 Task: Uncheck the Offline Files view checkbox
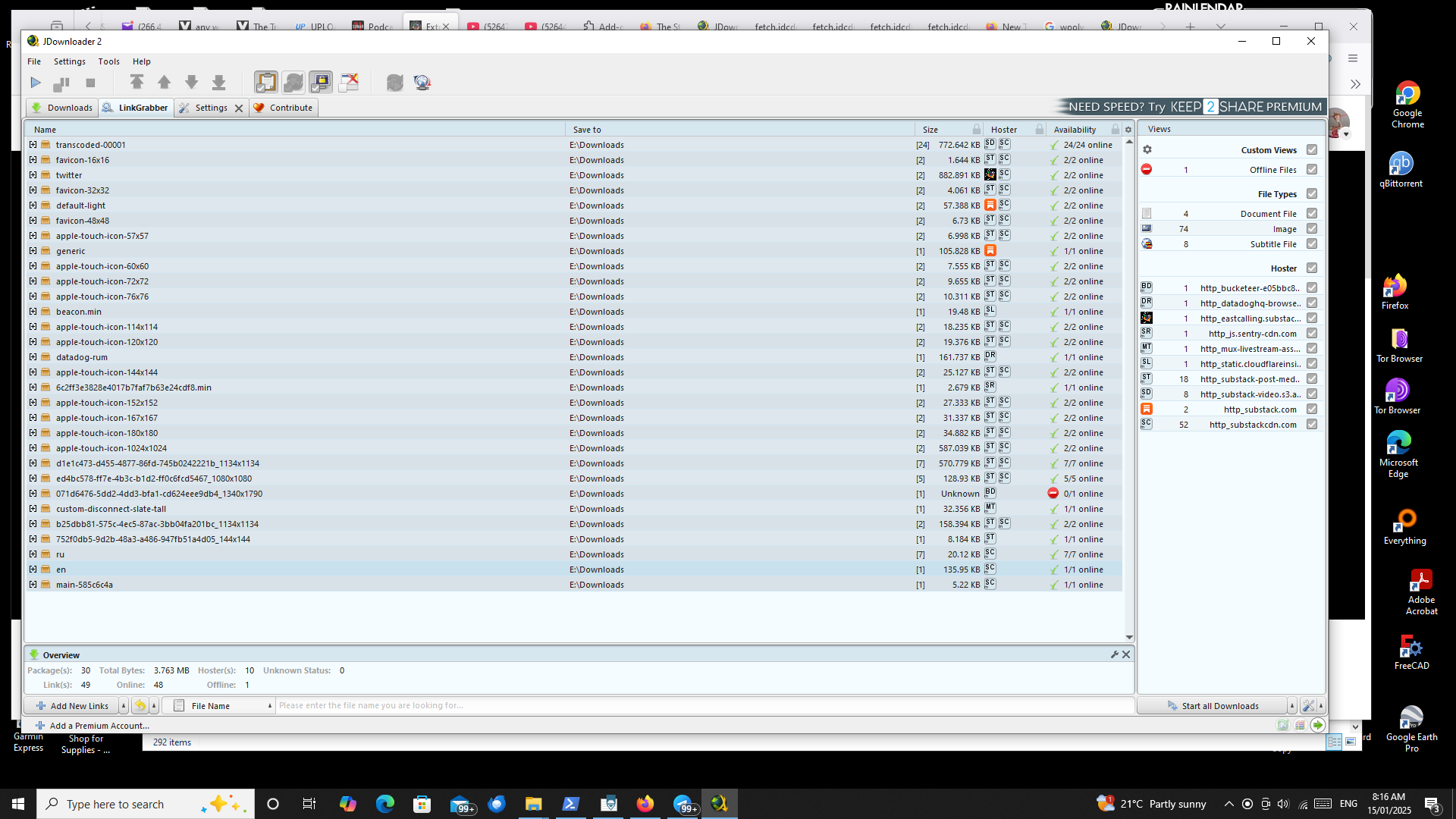(1312, 170)
